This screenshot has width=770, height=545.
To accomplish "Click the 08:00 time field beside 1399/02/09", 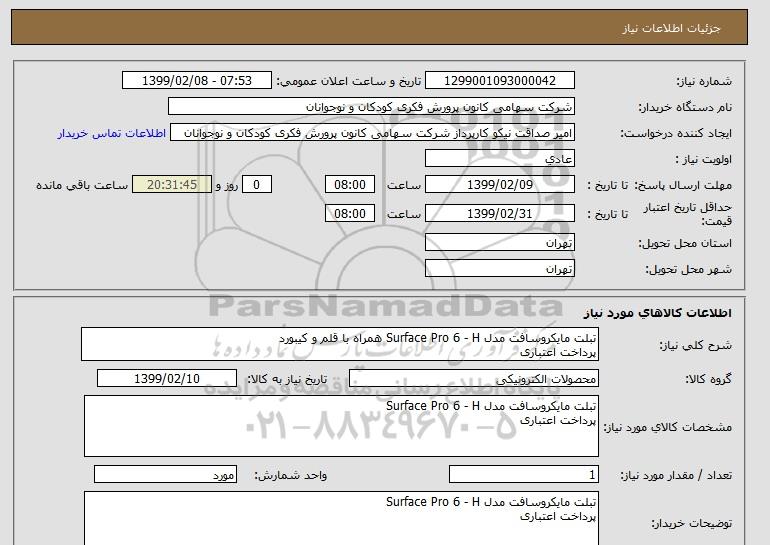I will (350, 185).
